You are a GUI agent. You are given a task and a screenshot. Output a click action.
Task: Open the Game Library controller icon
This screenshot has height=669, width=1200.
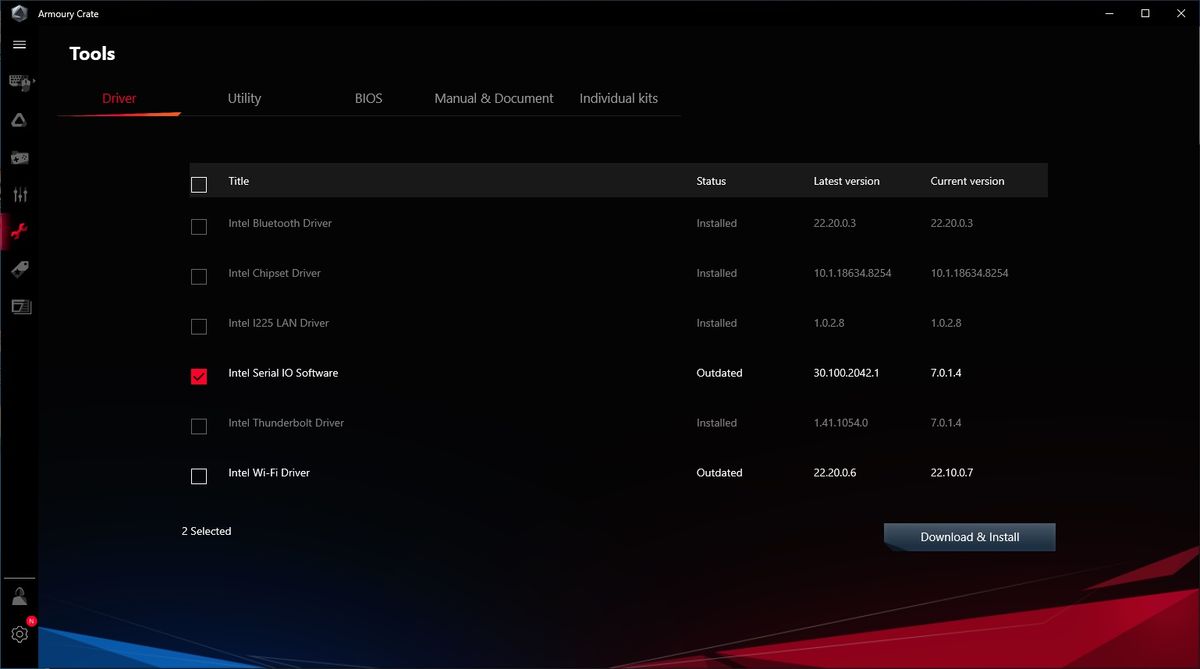pos(19,157)
